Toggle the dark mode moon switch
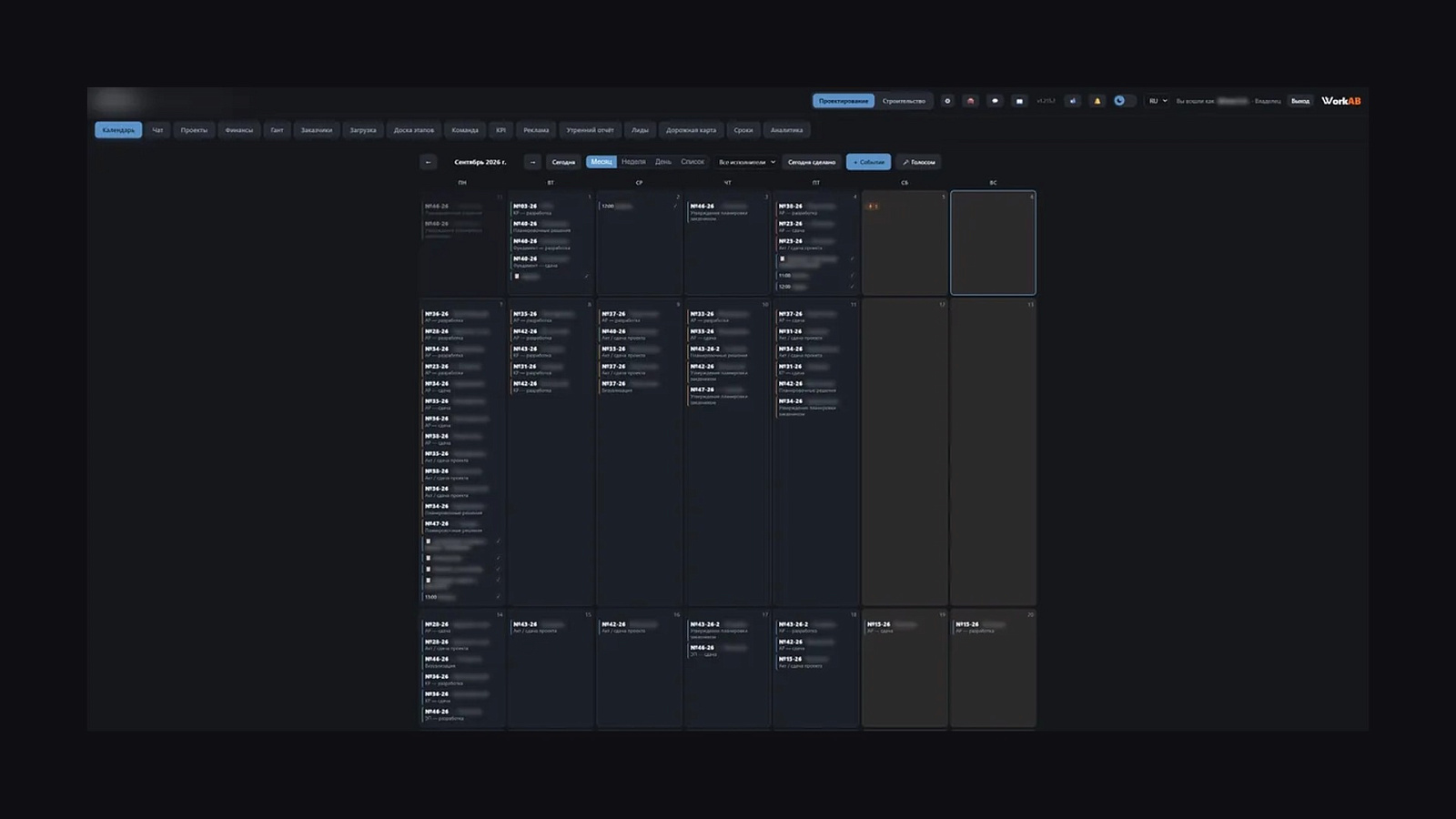 click(1124, 101)
